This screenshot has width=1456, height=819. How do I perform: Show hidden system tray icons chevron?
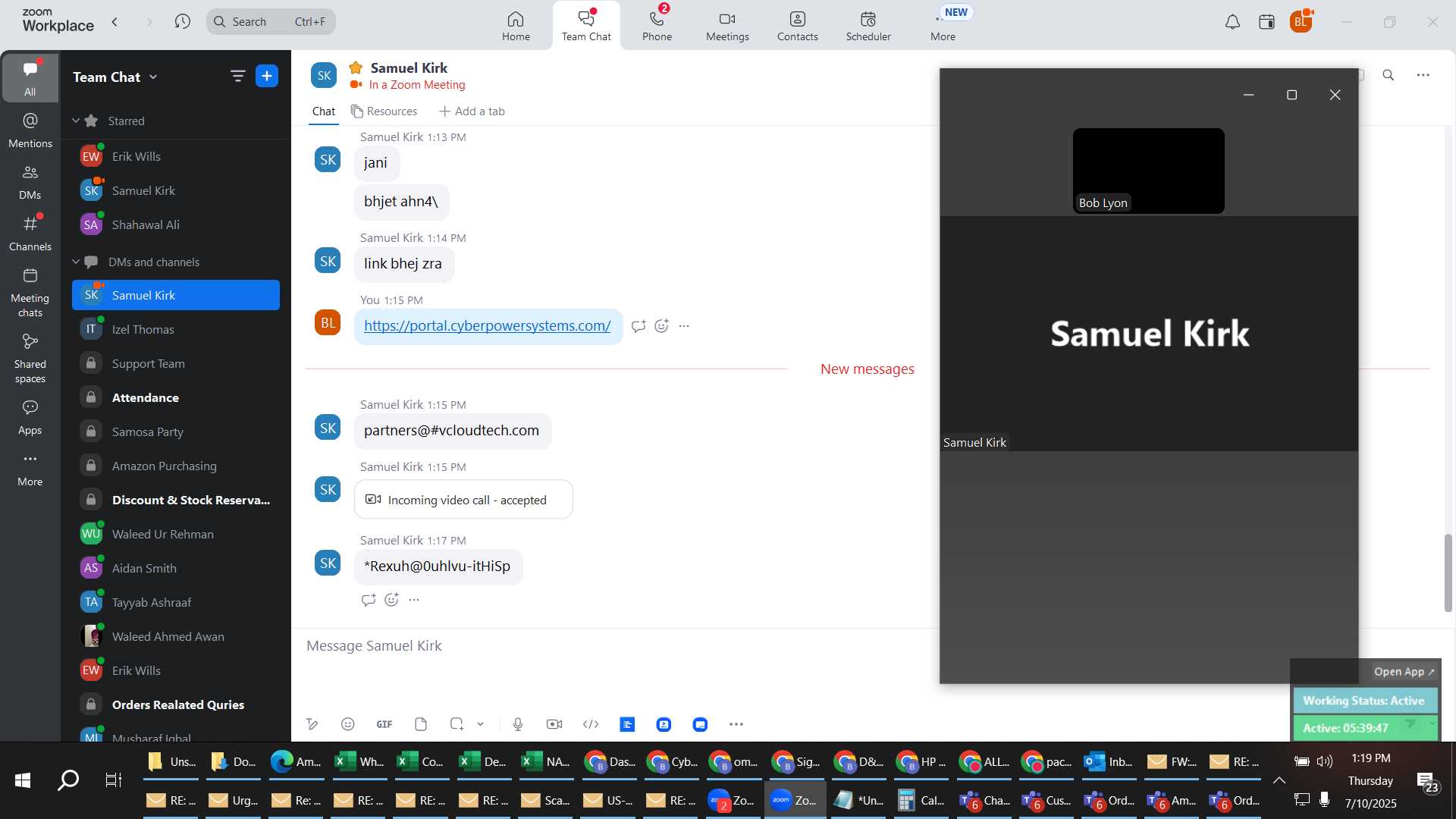click(x=1279, y=780)
